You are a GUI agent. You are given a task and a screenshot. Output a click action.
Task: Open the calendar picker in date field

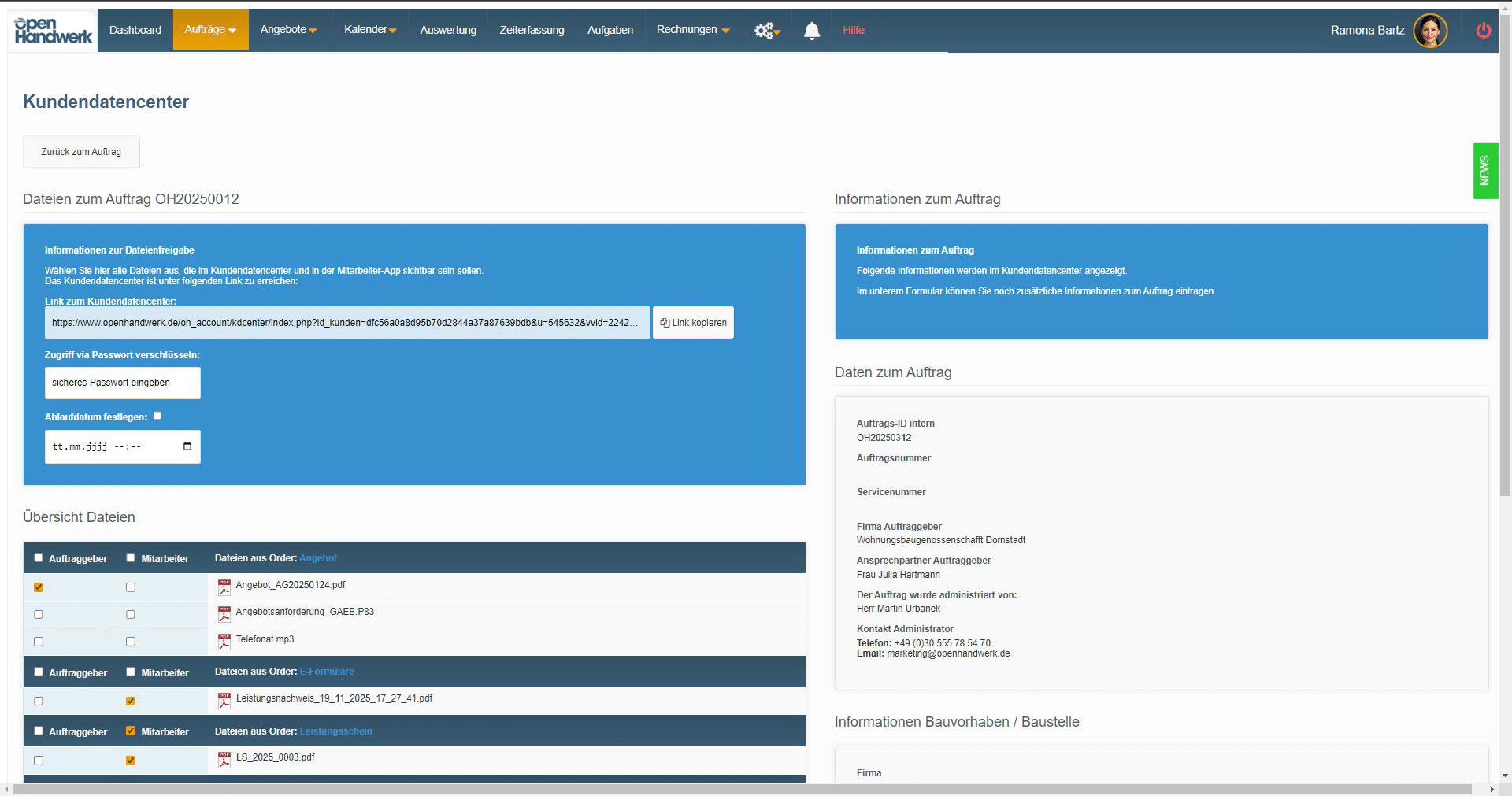point(187,446)
